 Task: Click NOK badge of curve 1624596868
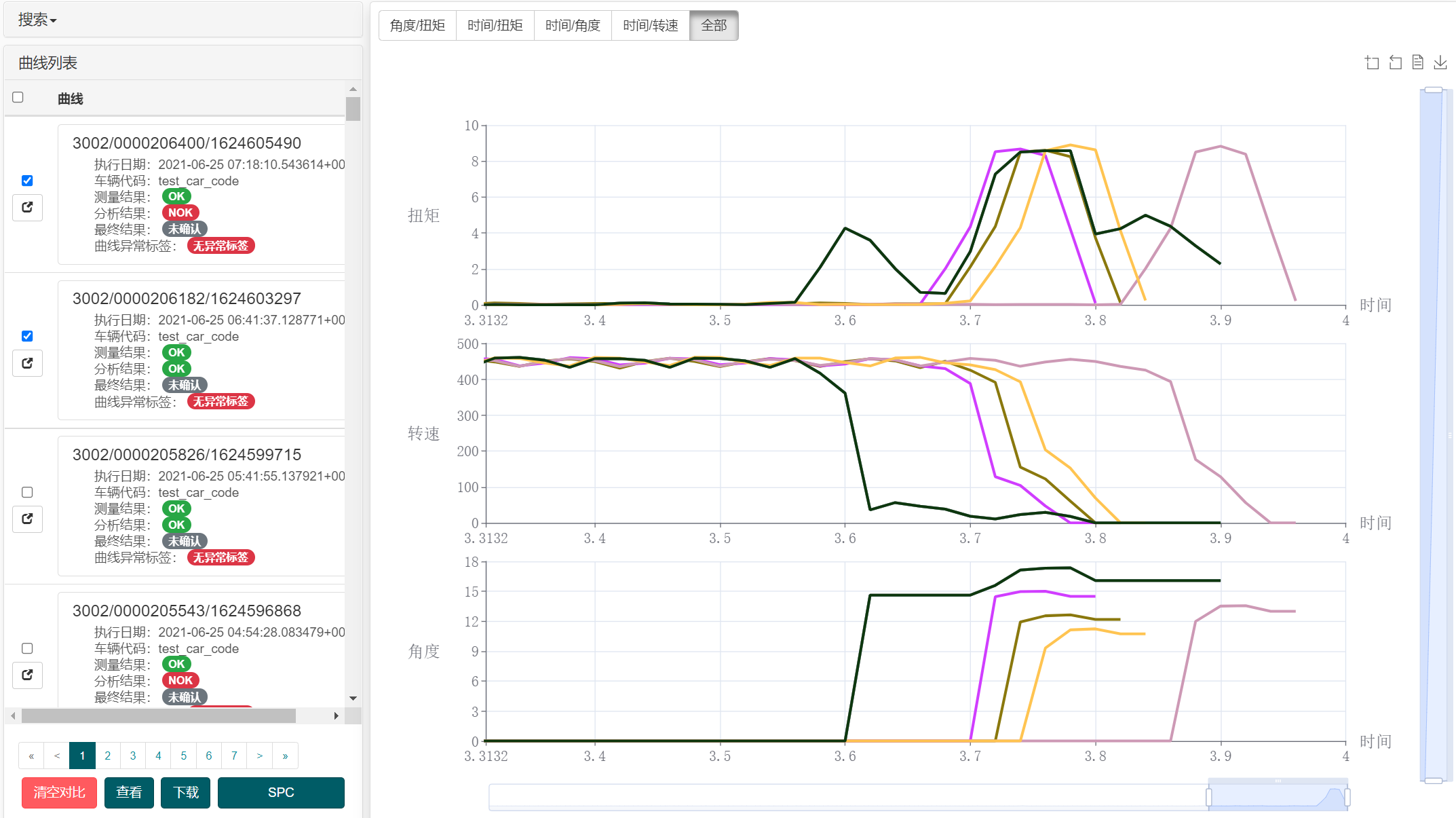coord(180,680)
